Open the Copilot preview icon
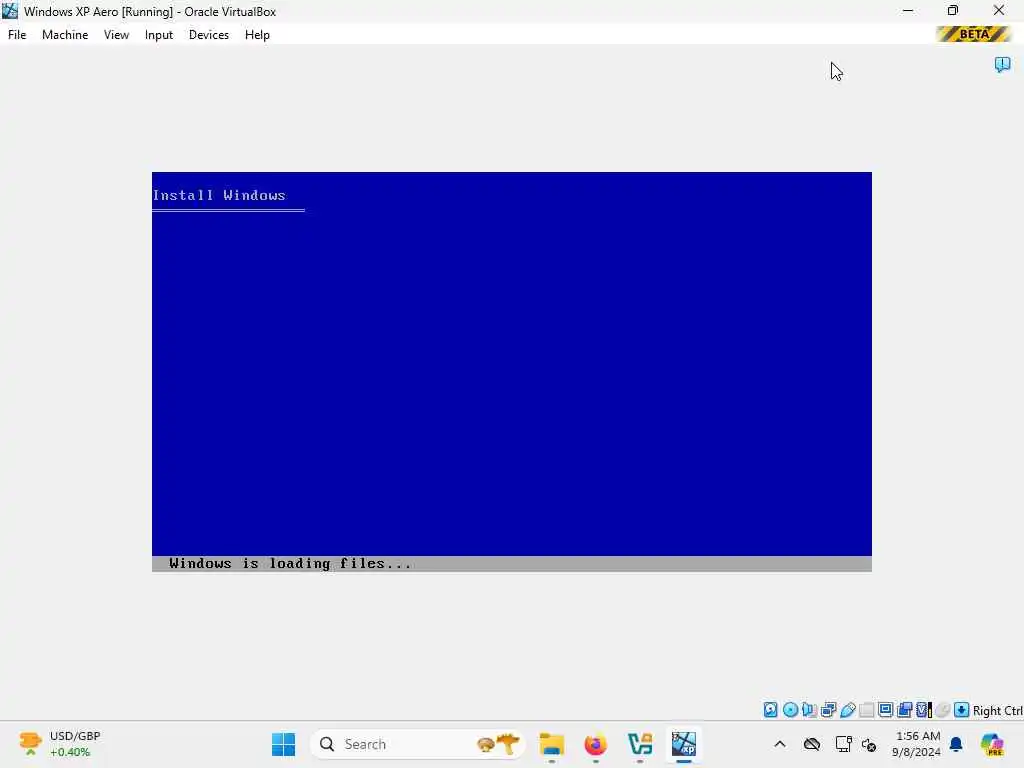The image size is (1024, 768). 992,744
